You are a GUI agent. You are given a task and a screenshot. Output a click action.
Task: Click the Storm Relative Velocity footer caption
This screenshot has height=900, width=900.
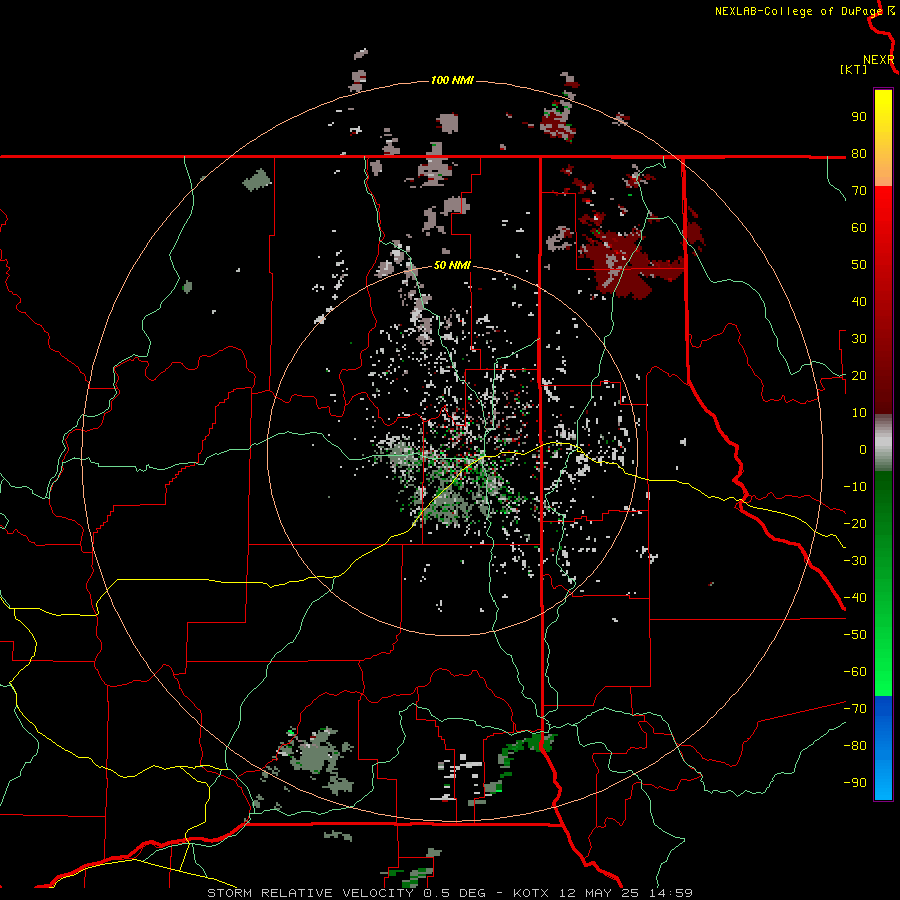coord(450,893)
